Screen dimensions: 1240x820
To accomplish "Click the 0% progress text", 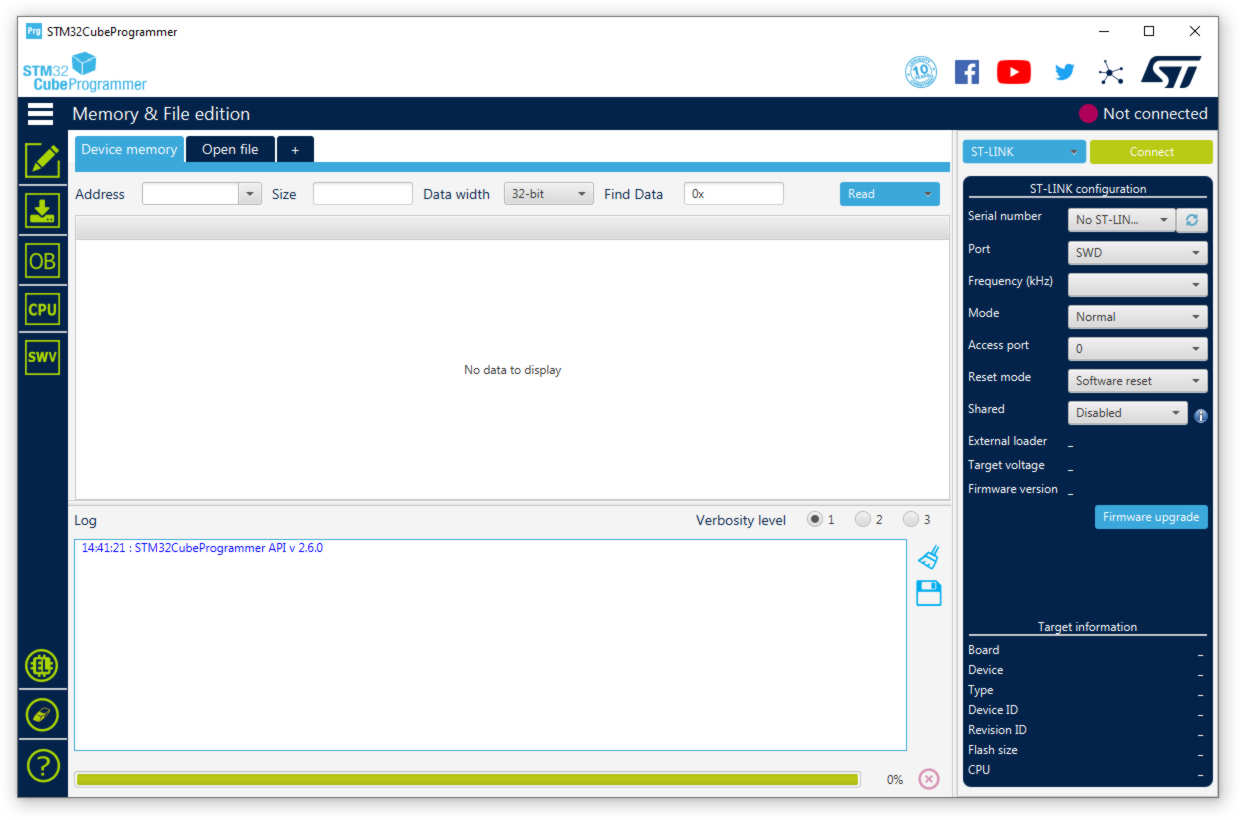I will click(895, 780).
